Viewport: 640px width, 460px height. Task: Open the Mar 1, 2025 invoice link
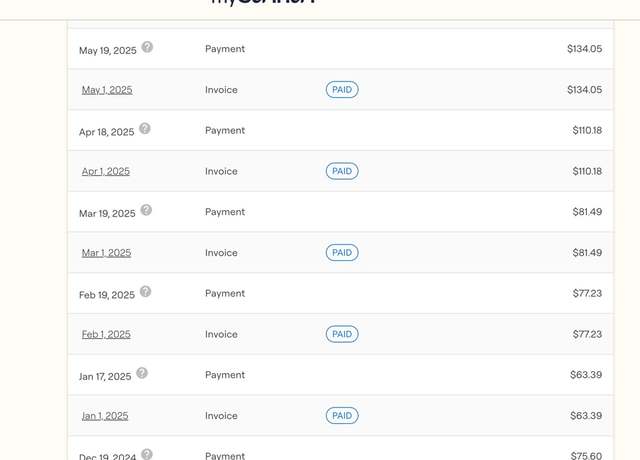[x=107, y=253]
